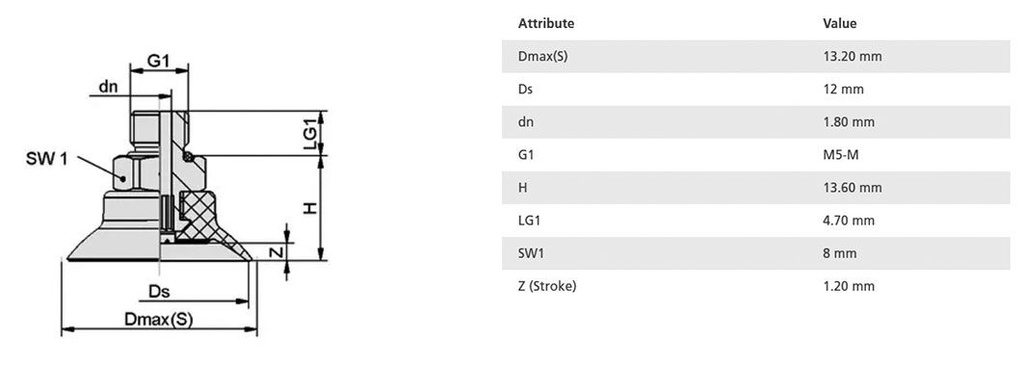Select the Z (Stroke) row

pos(756,286)
